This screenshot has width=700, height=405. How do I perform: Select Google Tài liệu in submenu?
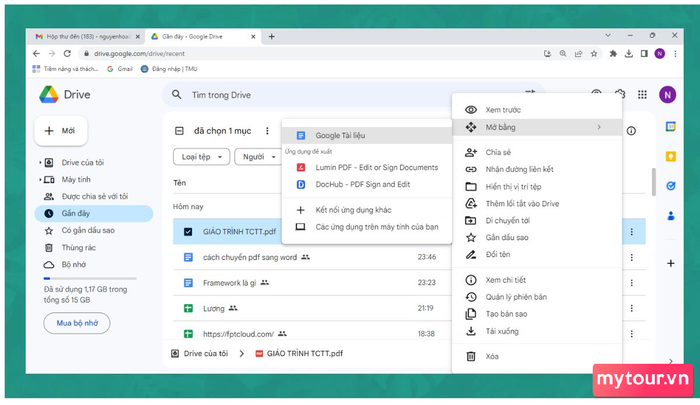pyautogui.click(x=367, y=135)
